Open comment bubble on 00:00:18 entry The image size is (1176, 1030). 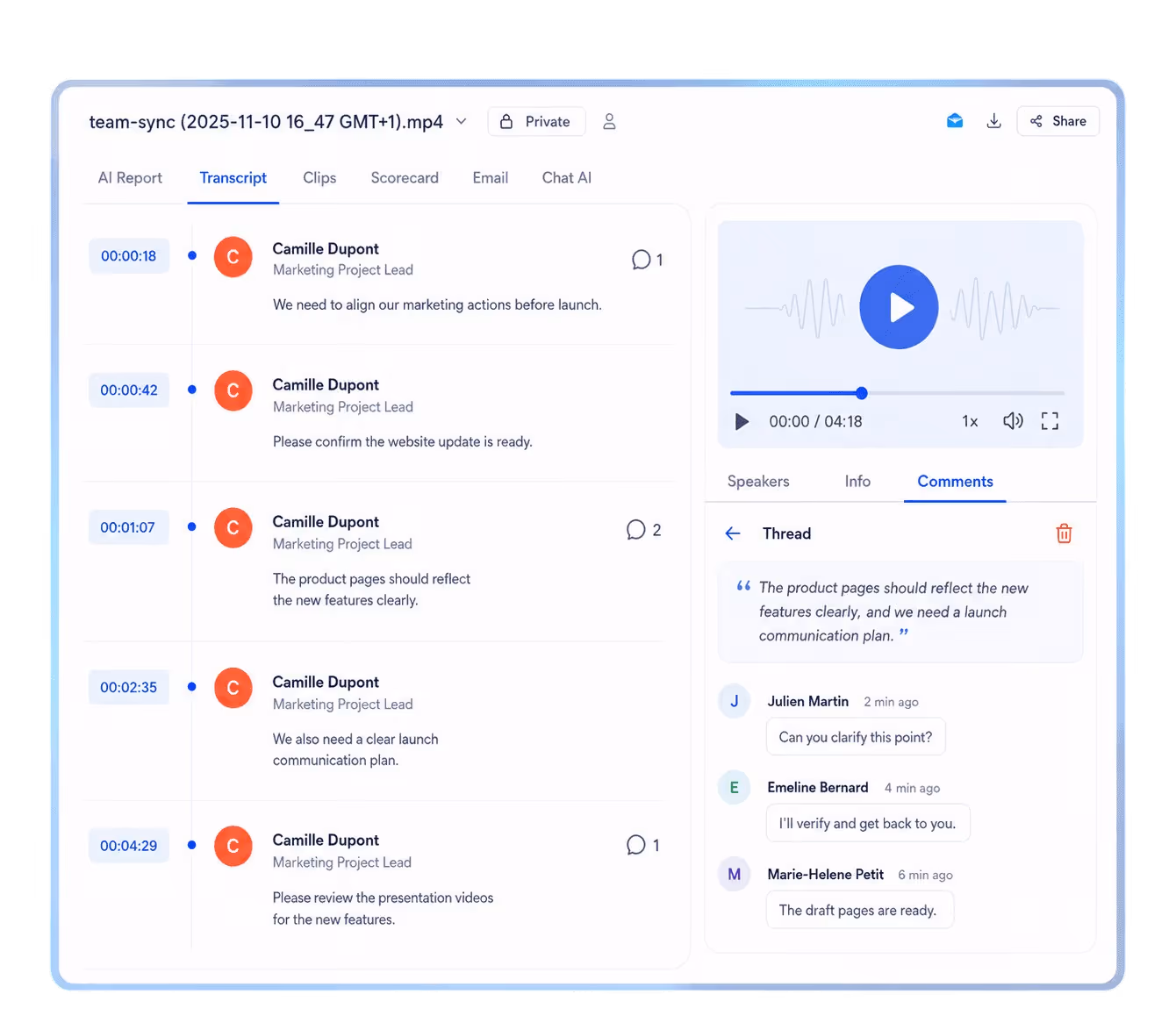(x=647, y=260)
